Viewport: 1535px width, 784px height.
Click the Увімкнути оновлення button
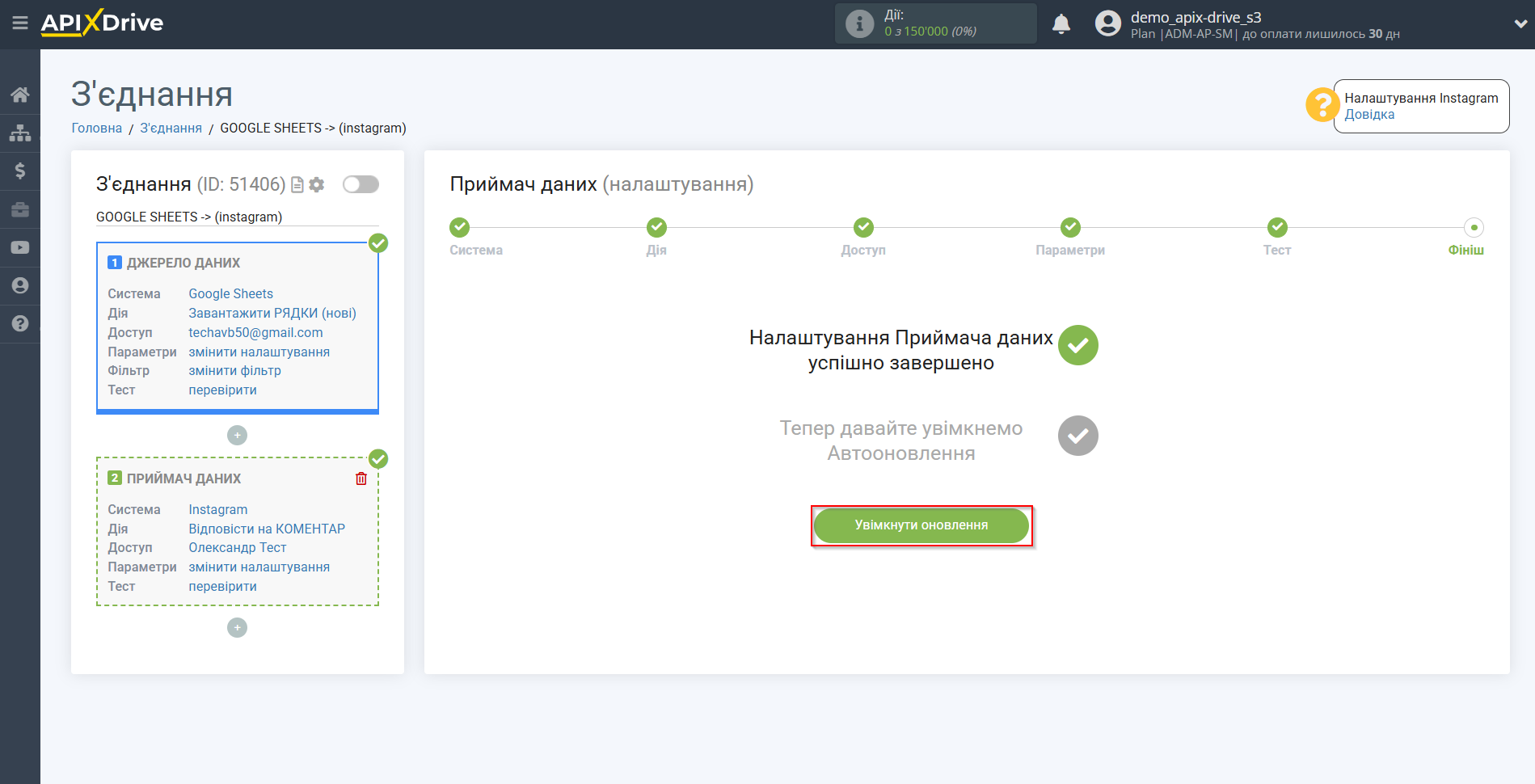coord(921,525)
